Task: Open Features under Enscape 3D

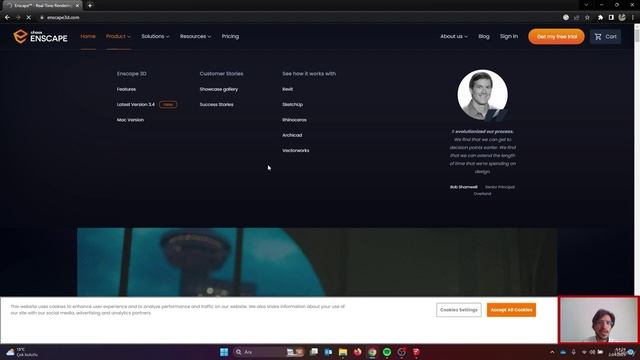Action: (126, 89)
